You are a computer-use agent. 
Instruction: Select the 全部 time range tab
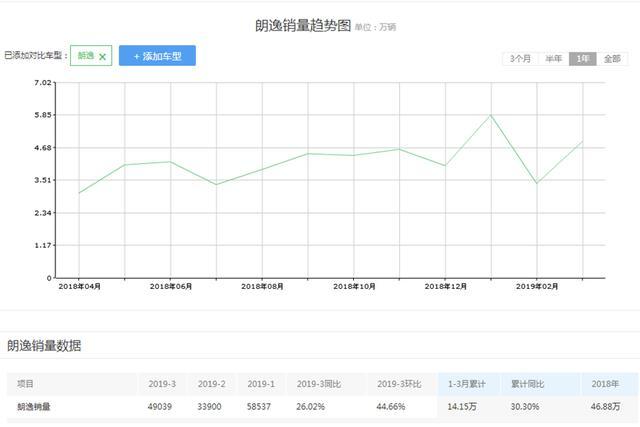click(x=612, y=59)
